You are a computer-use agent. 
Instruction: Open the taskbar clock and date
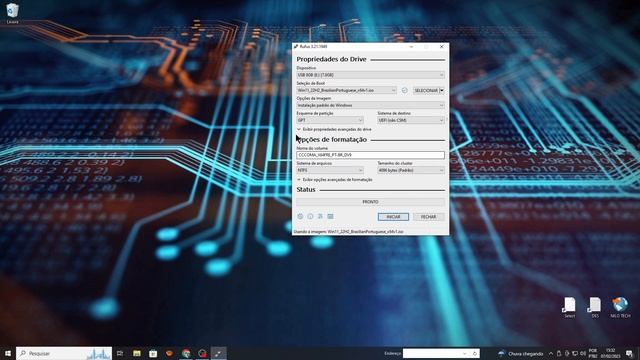(610, 353)
